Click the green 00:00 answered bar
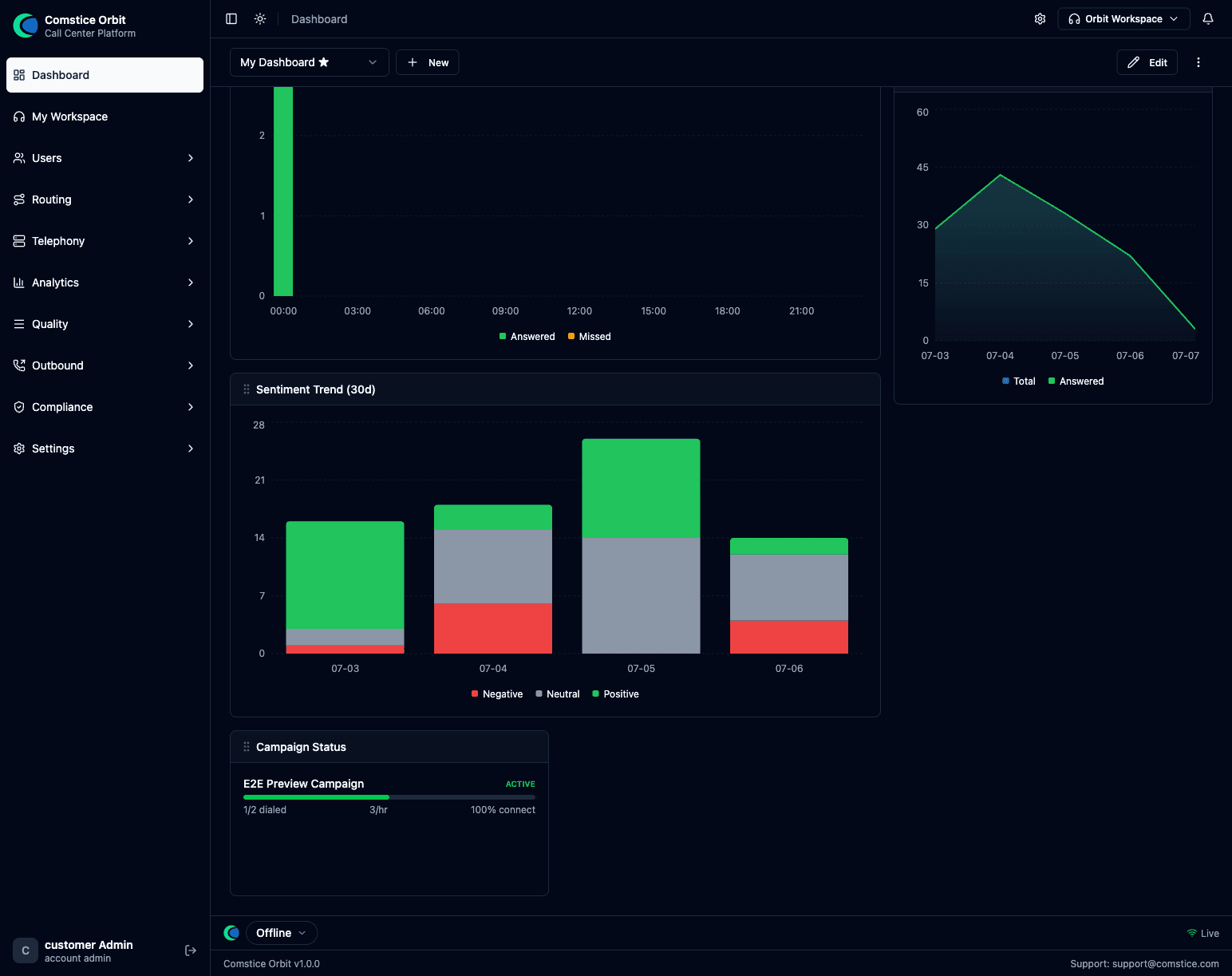This screenshot has height=976, width=1232. click(283, 192)
